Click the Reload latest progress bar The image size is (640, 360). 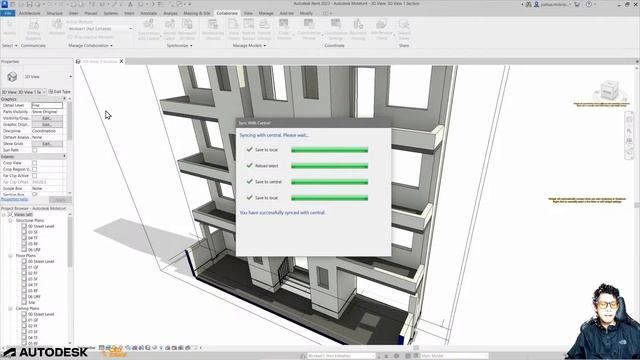point(329,166)
